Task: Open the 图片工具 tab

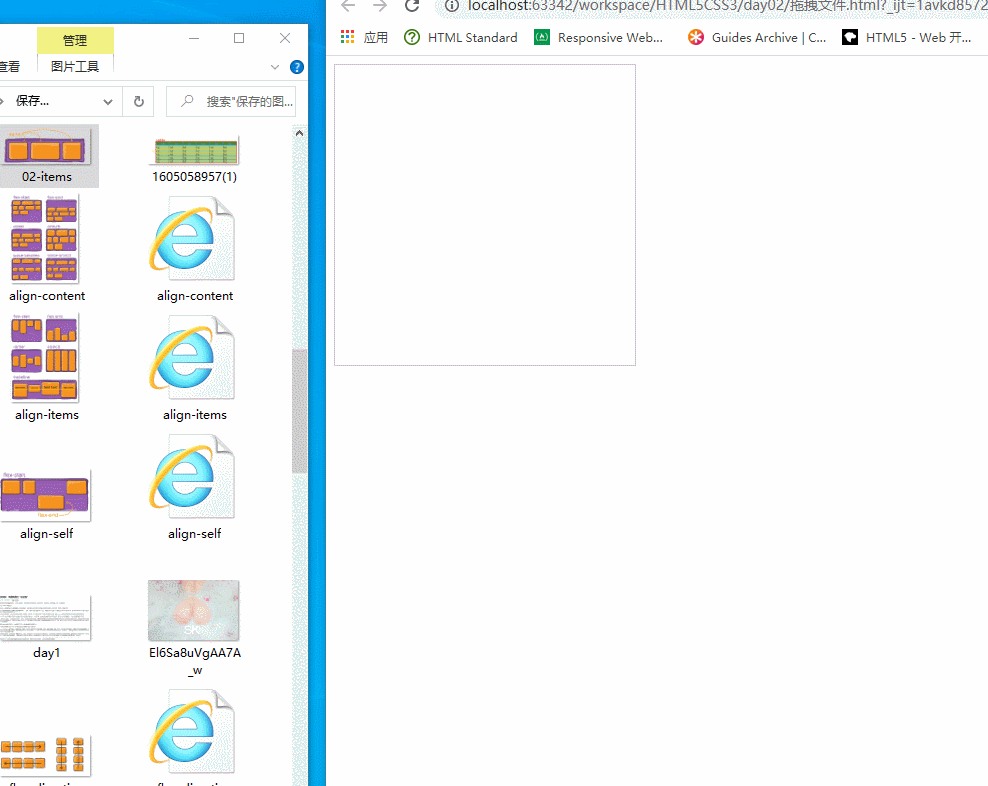Action: tap(75, 66)
